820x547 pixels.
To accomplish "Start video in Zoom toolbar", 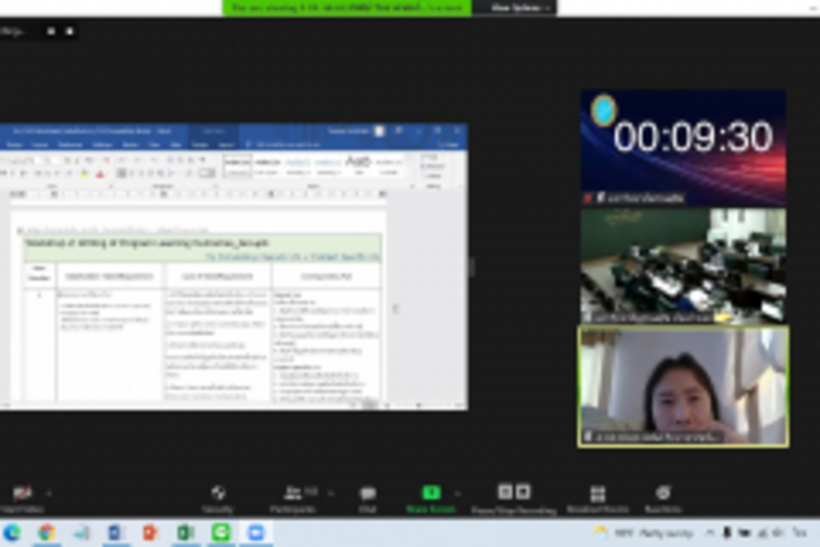I will tap(22, 498).
